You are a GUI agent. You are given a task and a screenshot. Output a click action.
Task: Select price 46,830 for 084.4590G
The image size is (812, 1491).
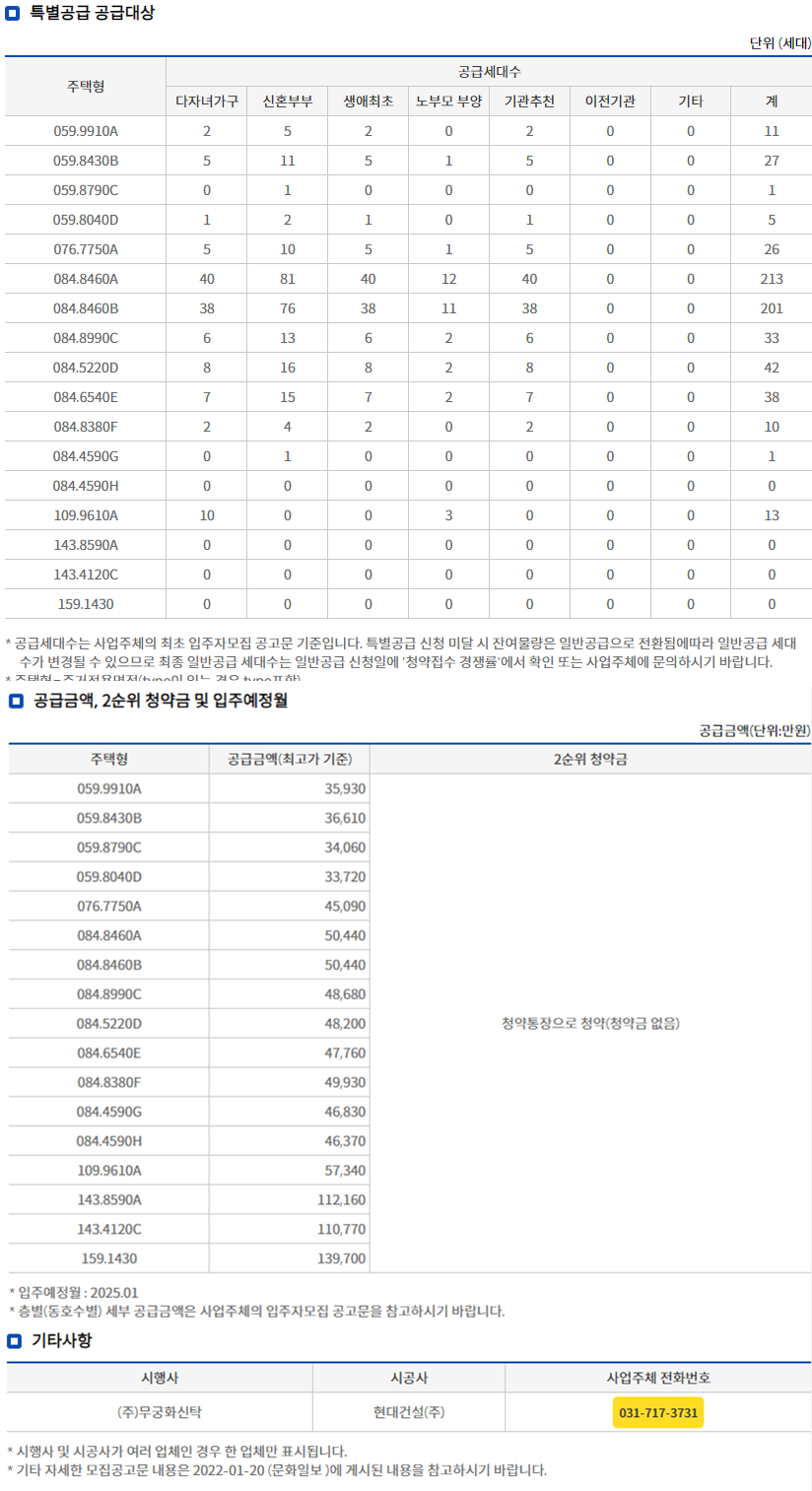345,1112
